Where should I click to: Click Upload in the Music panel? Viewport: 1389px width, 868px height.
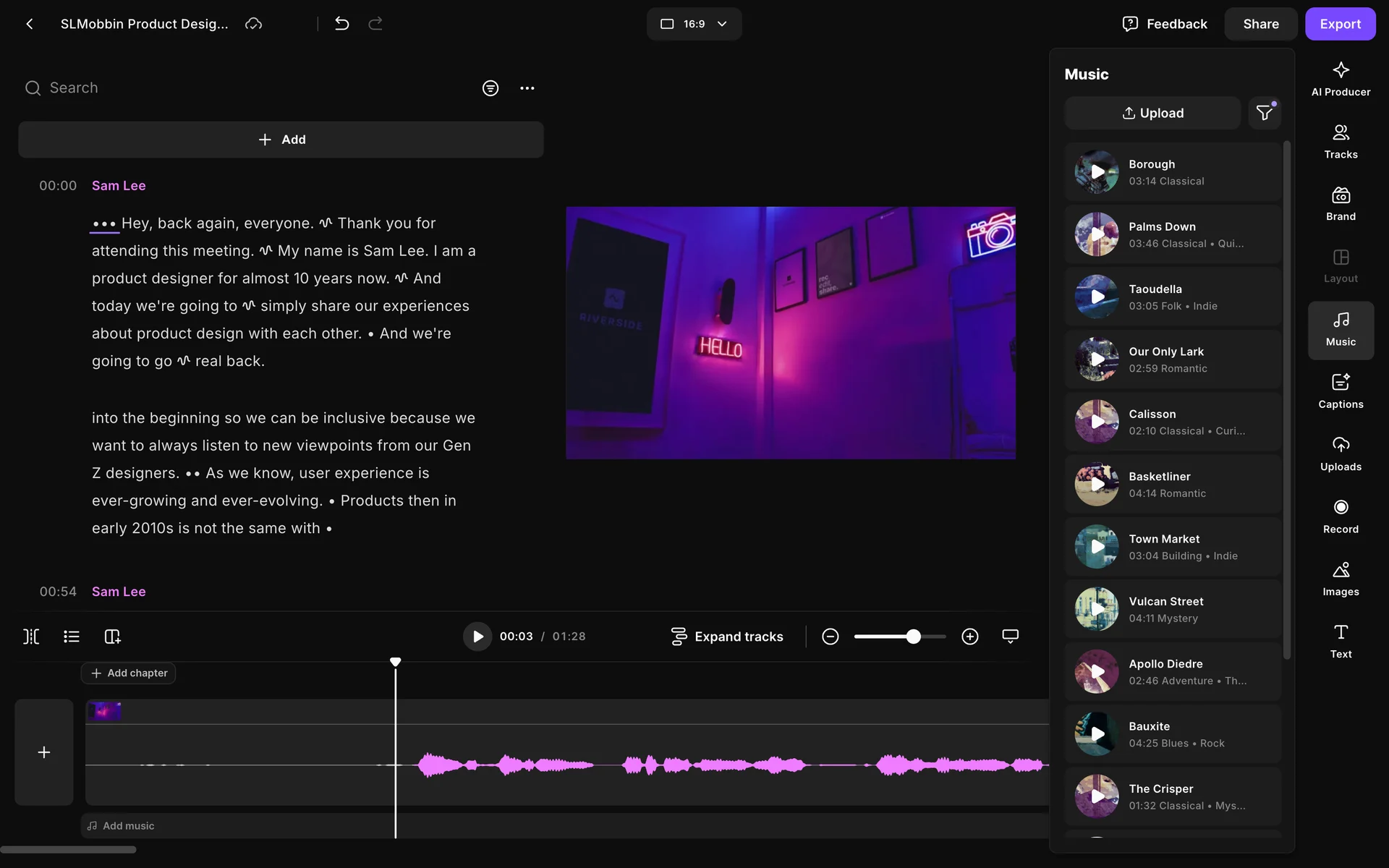1152,113
